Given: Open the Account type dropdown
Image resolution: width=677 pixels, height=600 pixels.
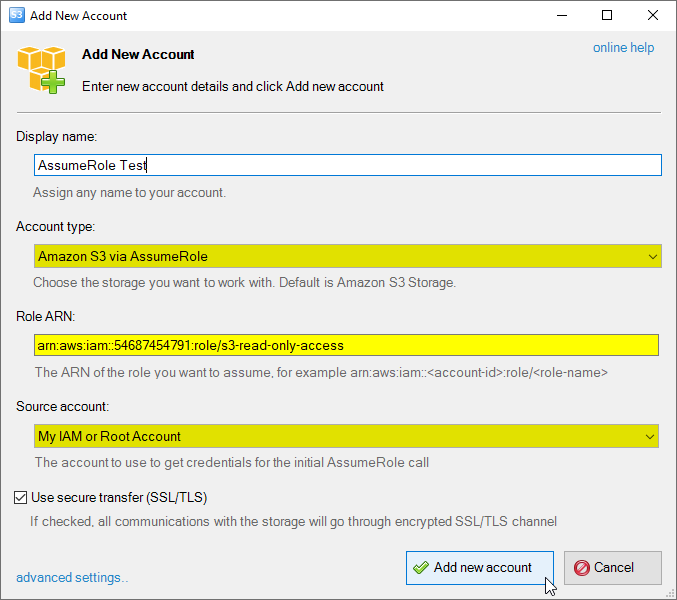Looking at the screenshot, I should pyautogui.click(x=348, y=256).
